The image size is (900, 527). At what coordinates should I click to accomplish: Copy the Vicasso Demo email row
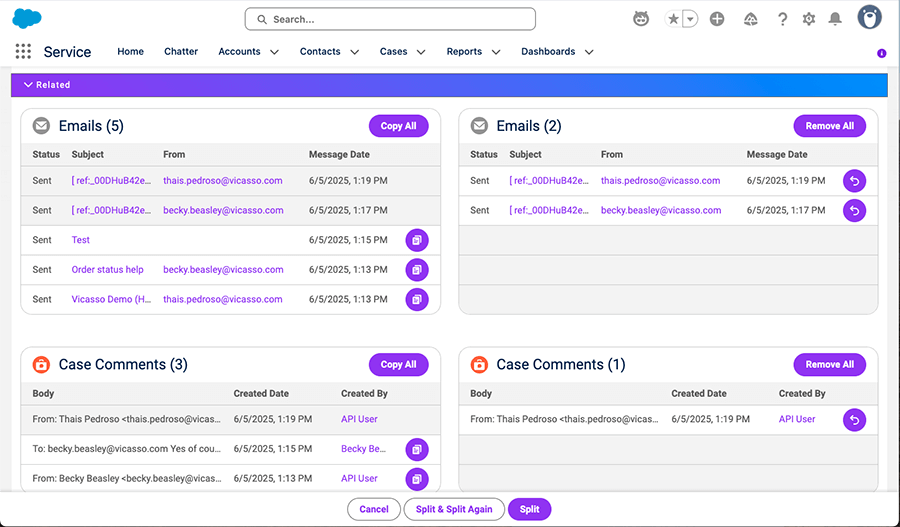coord(417,299)
